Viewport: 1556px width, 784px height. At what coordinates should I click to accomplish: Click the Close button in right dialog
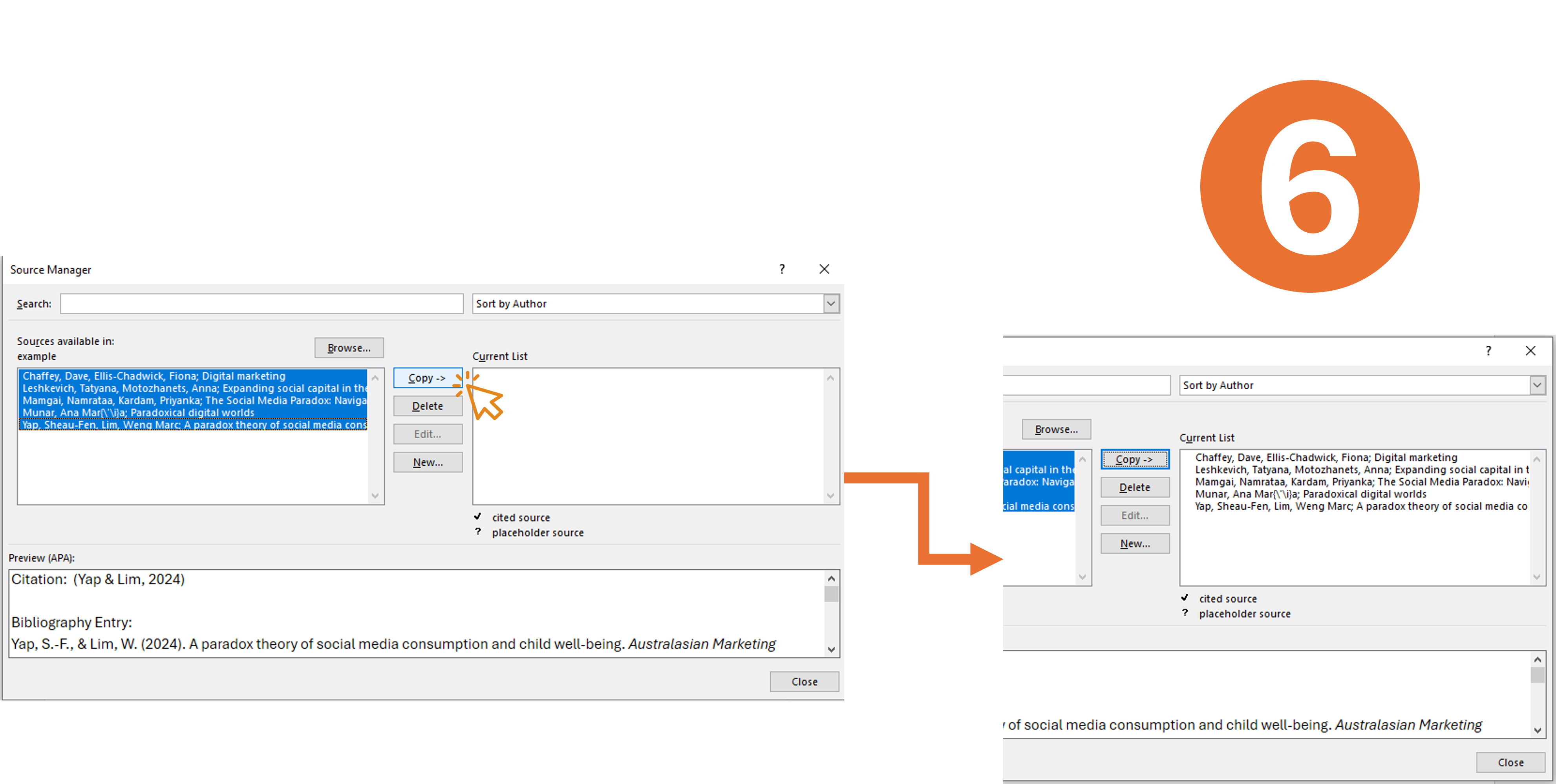click(1510, 762)
